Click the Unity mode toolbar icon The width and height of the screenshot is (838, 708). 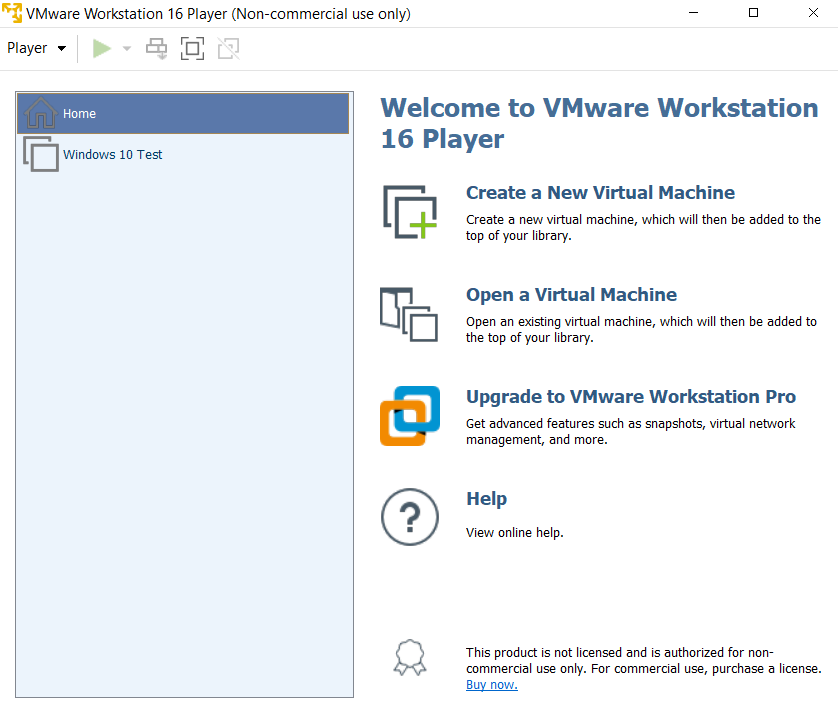pyautogui.click(x=229, y=49)
